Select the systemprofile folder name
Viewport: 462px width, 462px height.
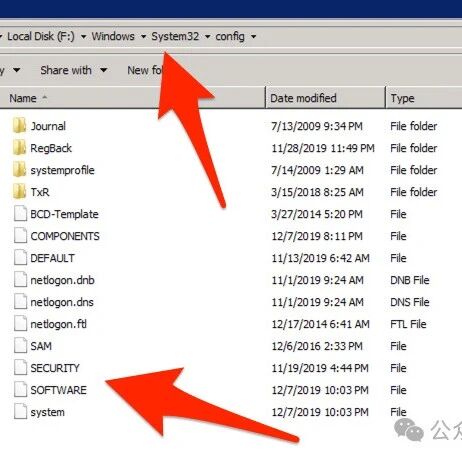[x=62, y=170]
